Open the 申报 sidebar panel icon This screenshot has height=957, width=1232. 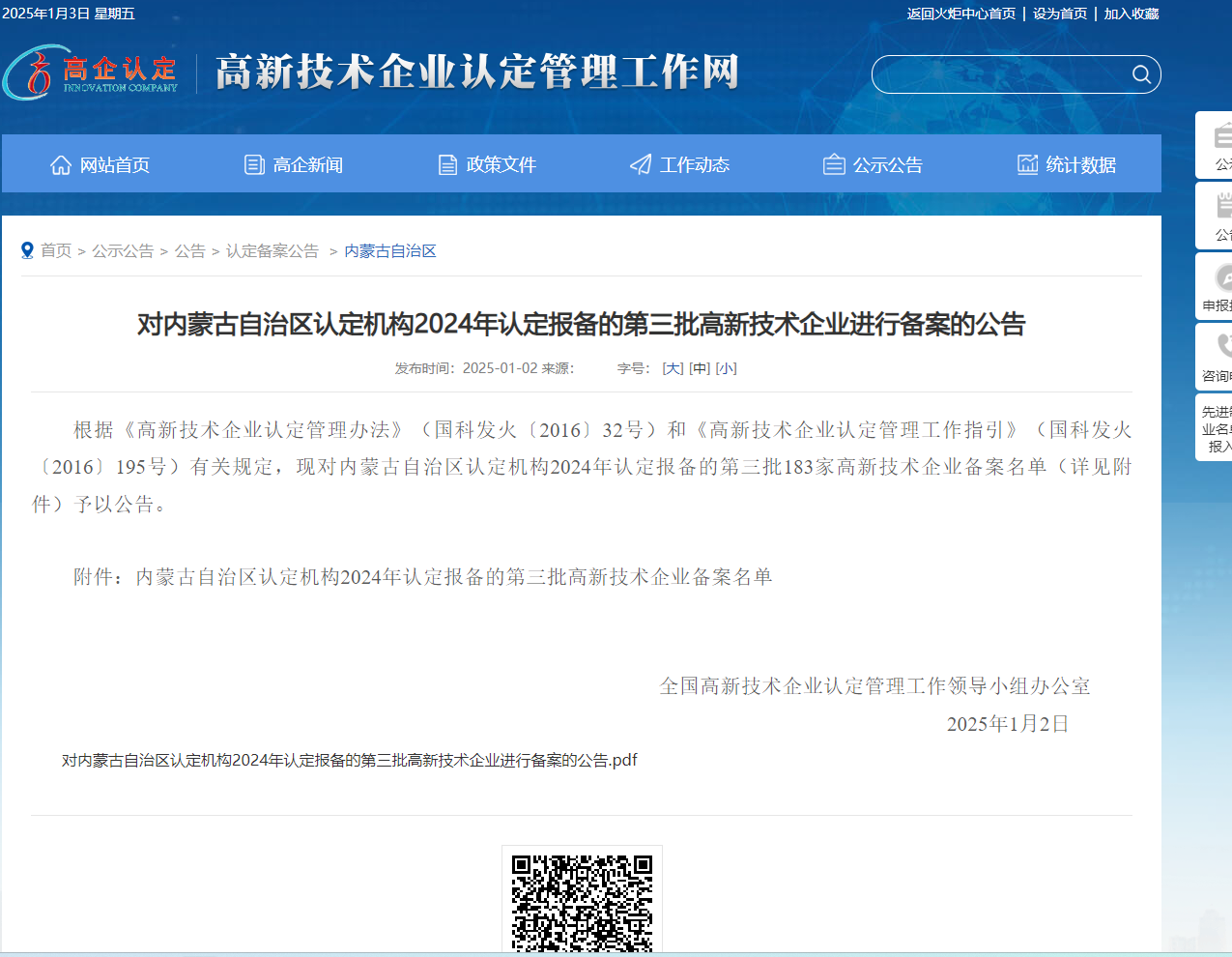pyautogui.click(x=1221, y=280)
